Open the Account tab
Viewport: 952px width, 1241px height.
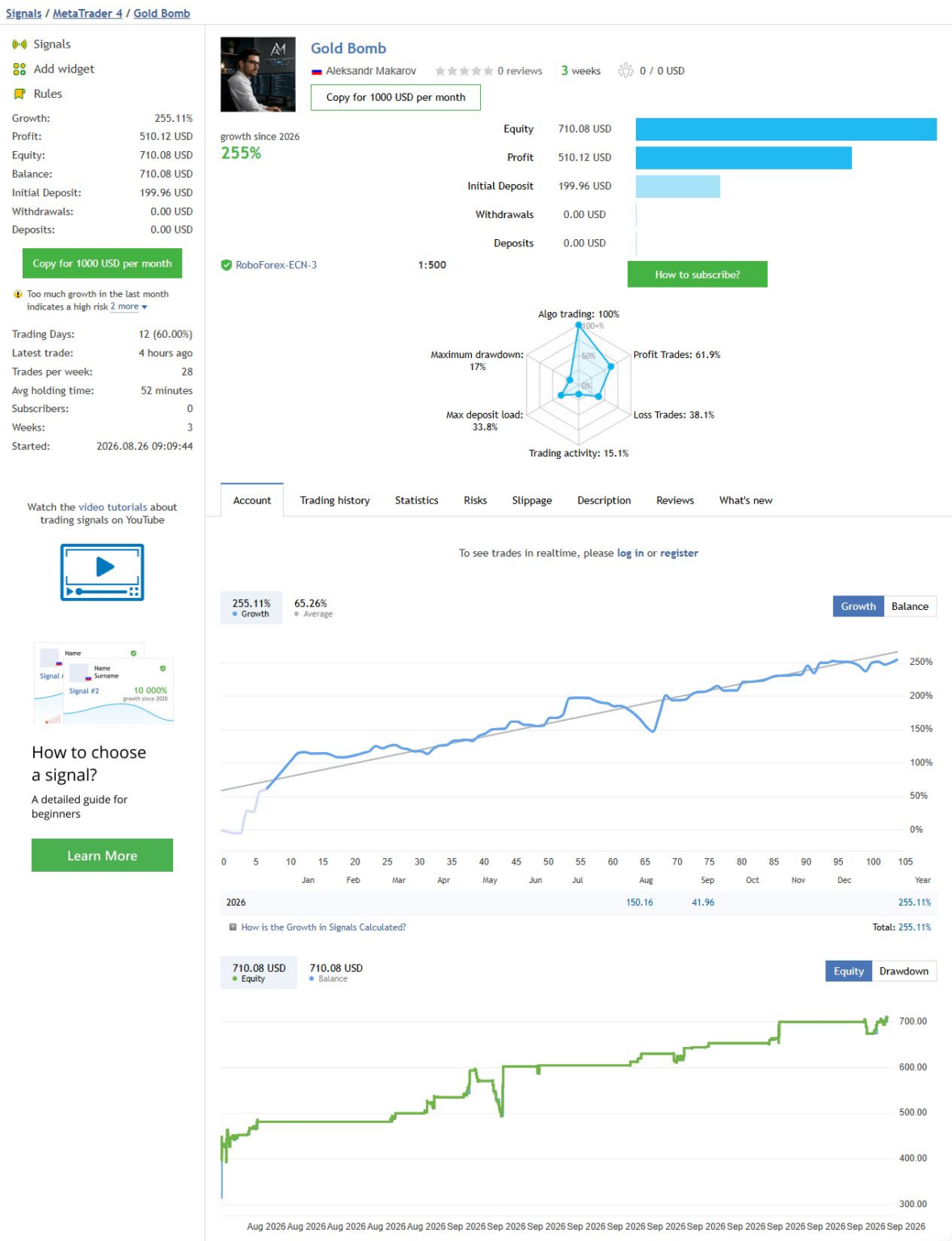(252, 501)
